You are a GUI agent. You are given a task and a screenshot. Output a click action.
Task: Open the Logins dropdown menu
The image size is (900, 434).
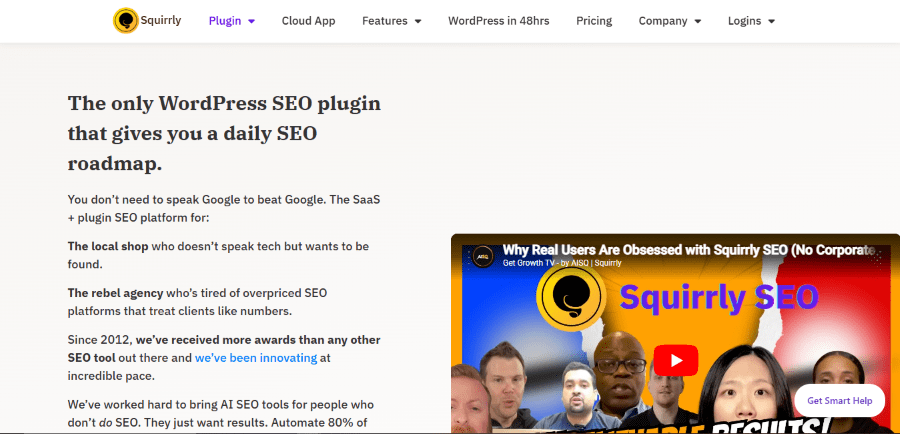click(751, 21)
